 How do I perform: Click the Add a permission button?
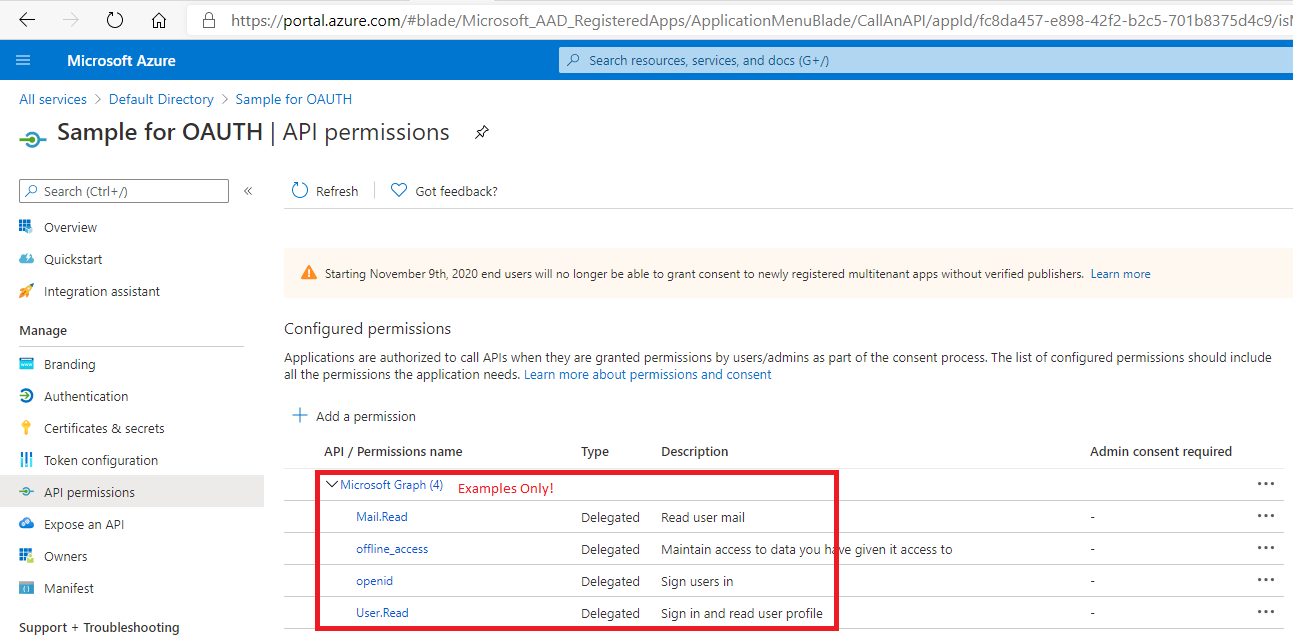(354, 416)
